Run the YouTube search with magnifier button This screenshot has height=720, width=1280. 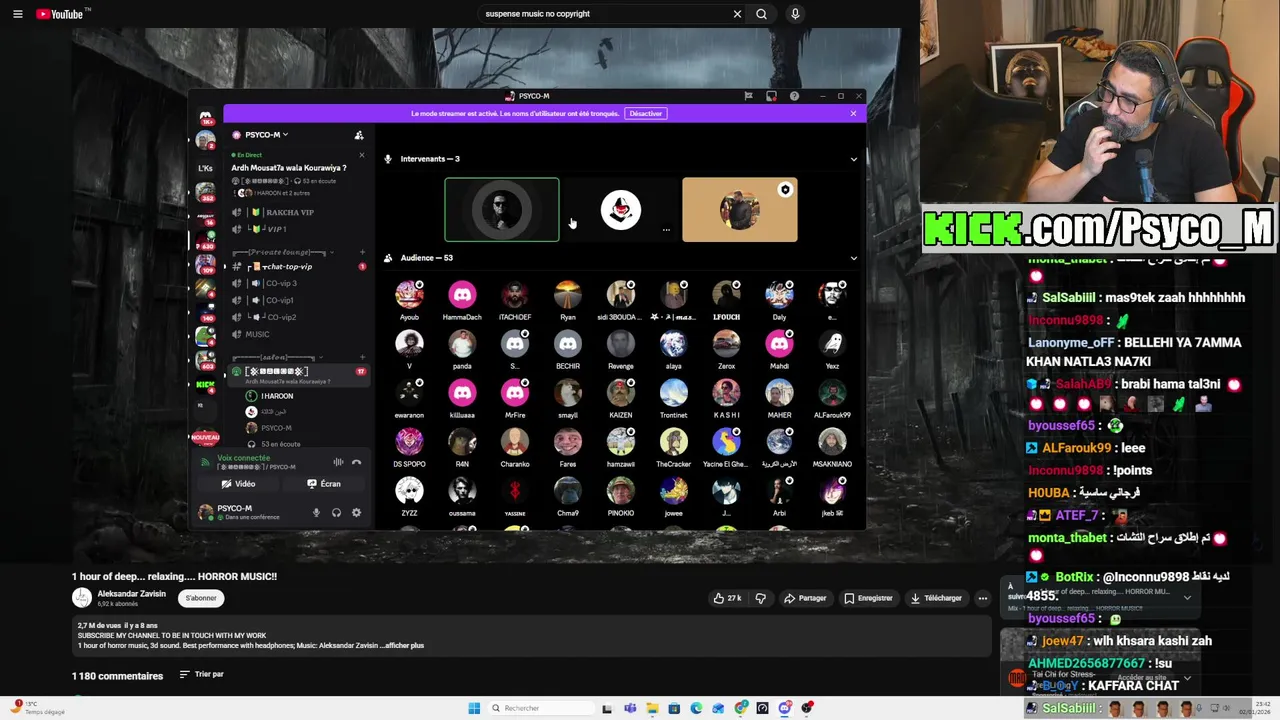[x=761, y=14]
